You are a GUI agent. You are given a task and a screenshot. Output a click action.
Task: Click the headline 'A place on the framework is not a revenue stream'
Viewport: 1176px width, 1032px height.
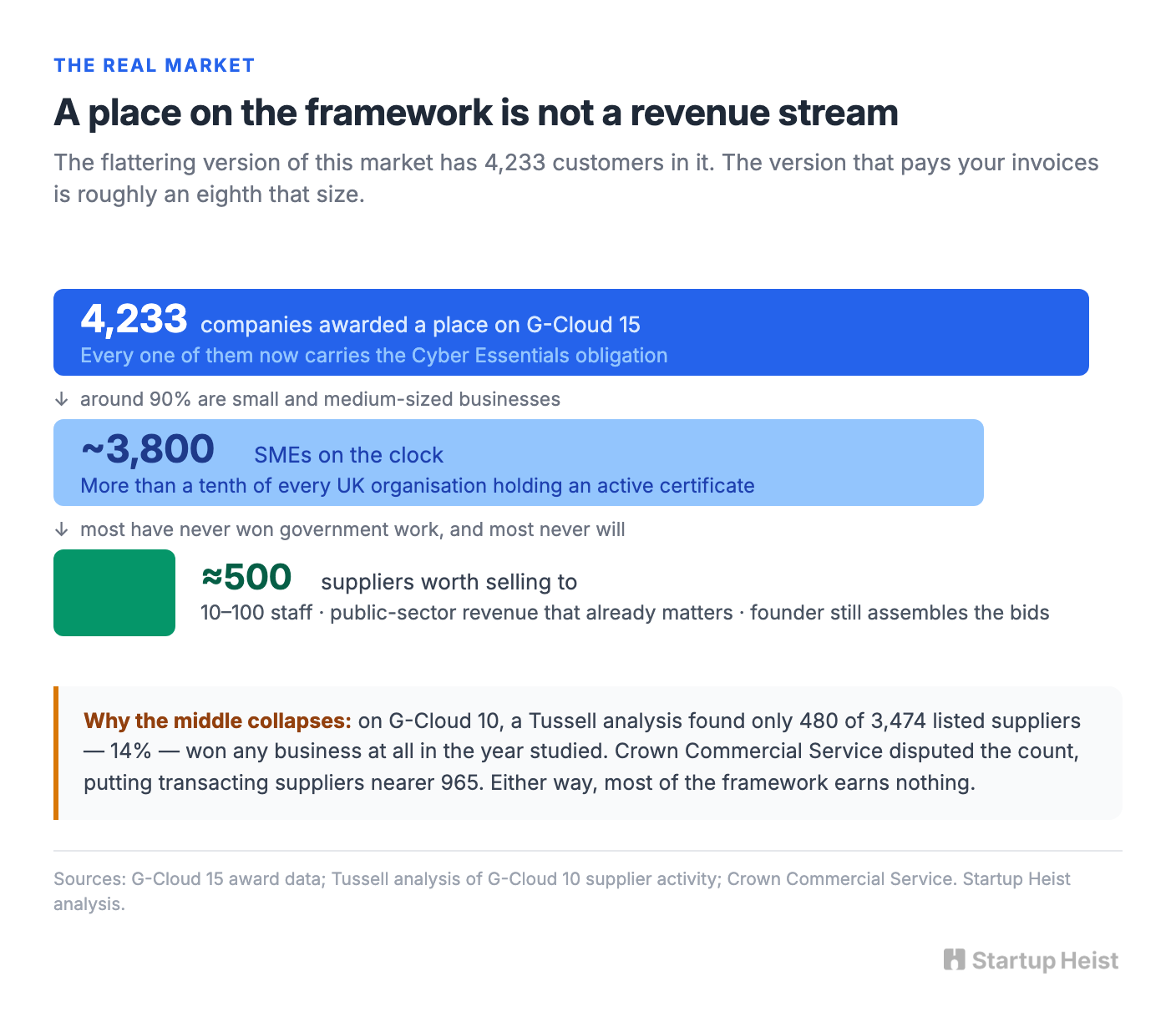tap(476, 113)
